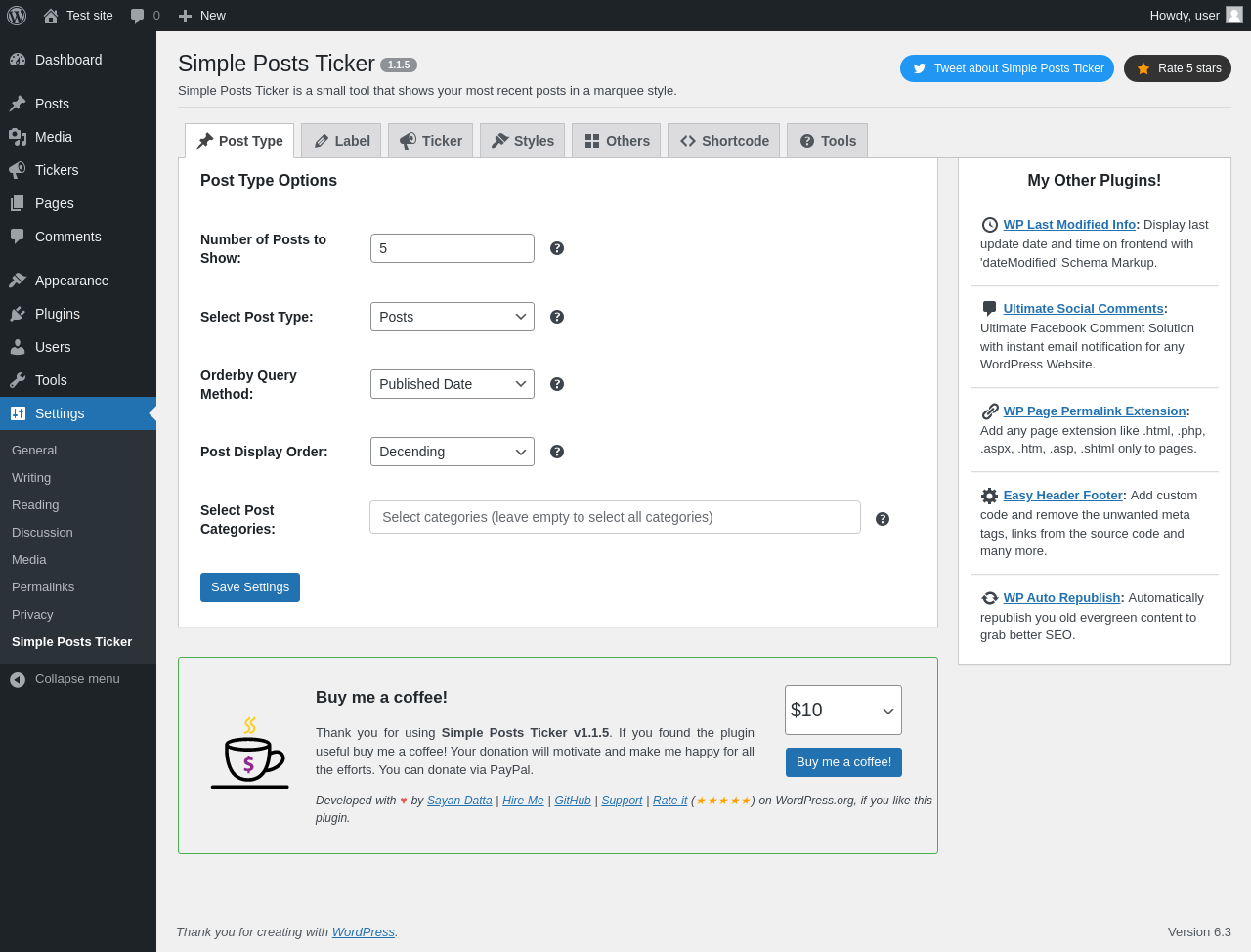Viewport: 1251px width, 952px height.
Task: Click the Select categories input field
Action: 615,517
